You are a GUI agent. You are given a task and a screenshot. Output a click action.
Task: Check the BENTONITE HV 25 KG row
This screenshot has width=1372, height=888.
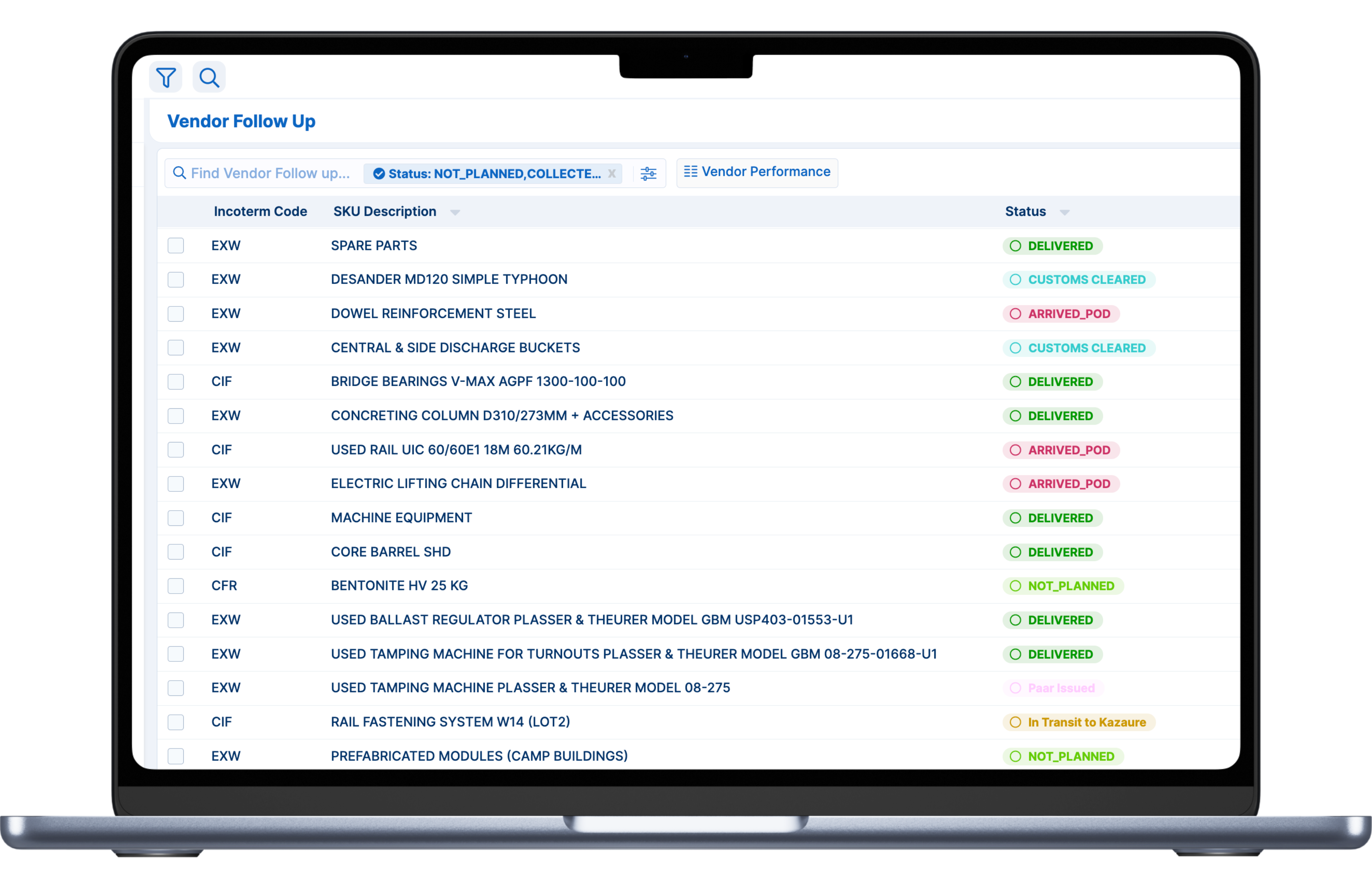coord(176,586)
